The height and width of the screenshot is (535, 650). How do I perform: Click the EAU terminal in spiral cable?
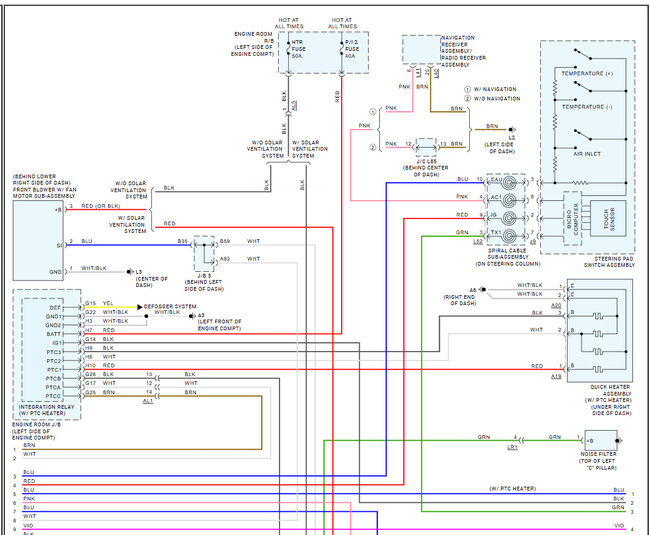496,180
